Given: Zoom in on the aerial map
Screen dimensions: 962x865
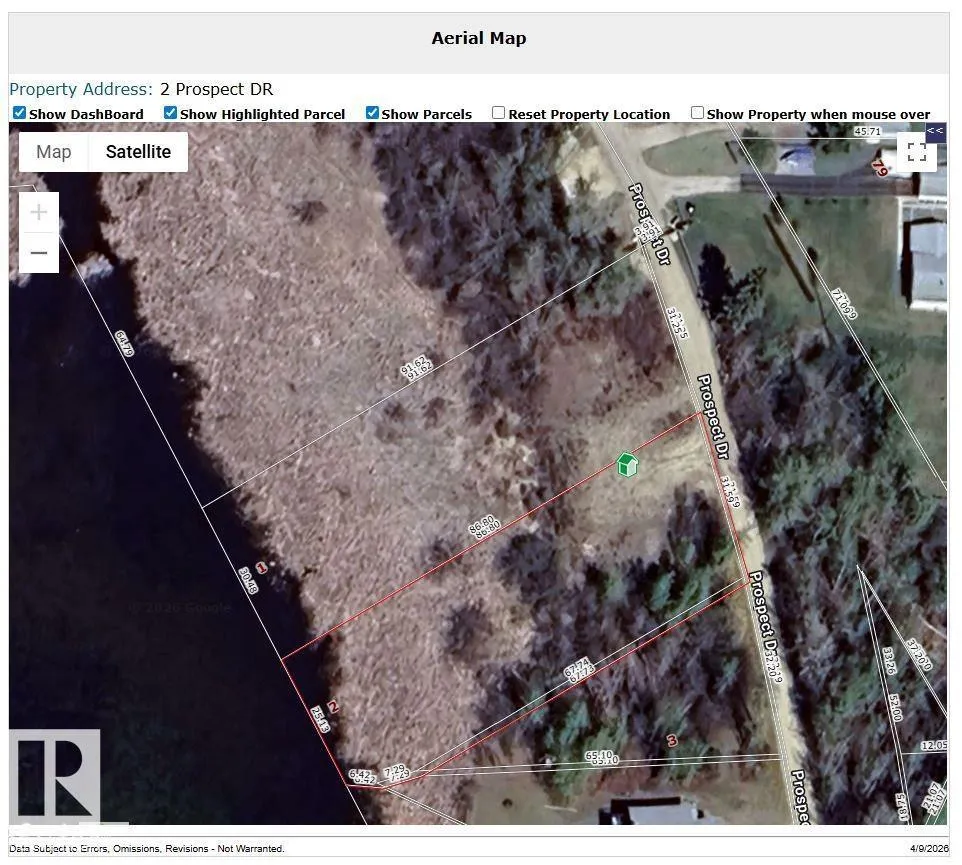Looking at the screenshot, I should coord(39,213).
